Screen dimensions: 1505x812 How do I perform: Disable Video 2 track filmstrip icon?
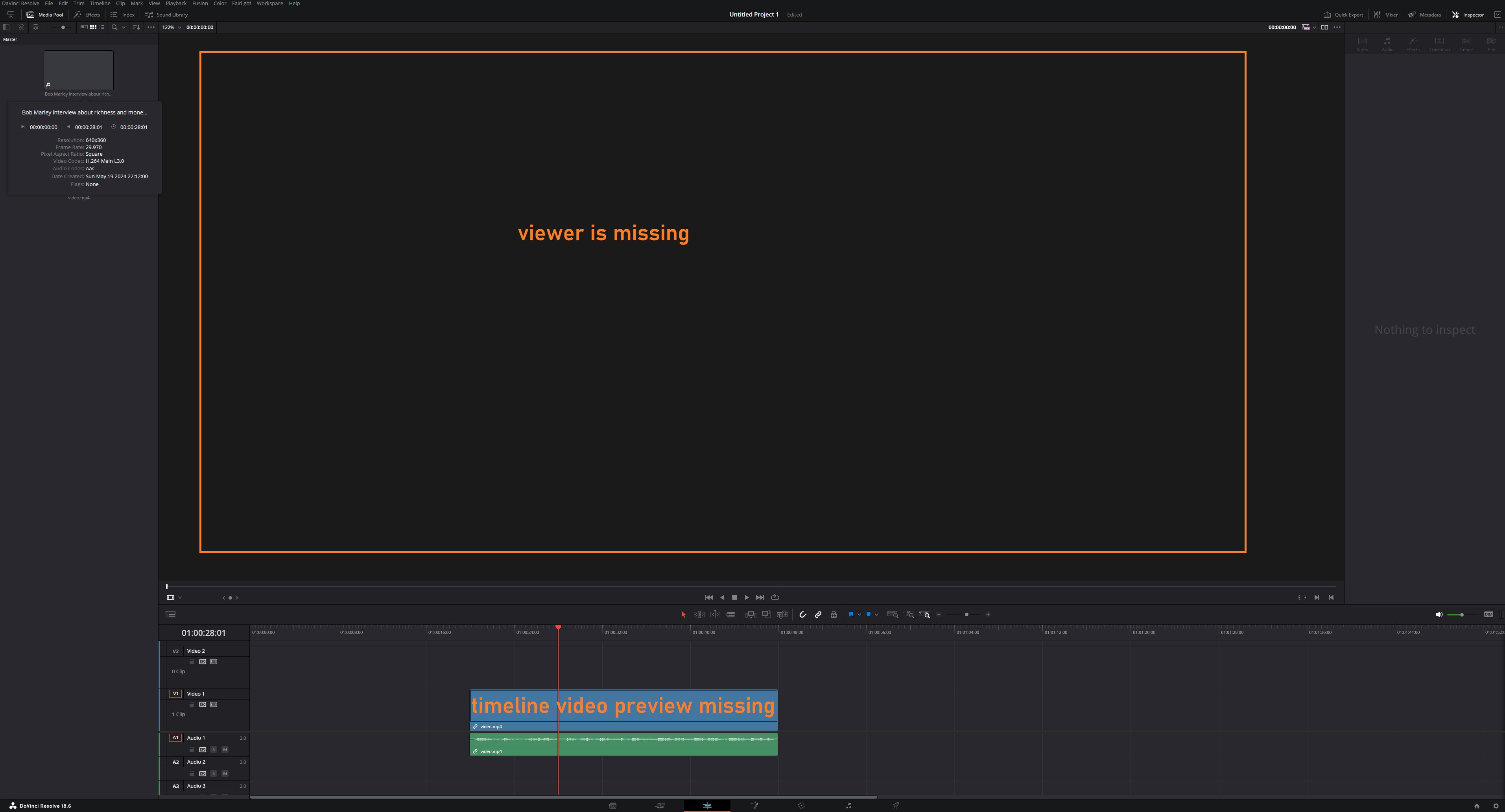(x=214, y=662)
